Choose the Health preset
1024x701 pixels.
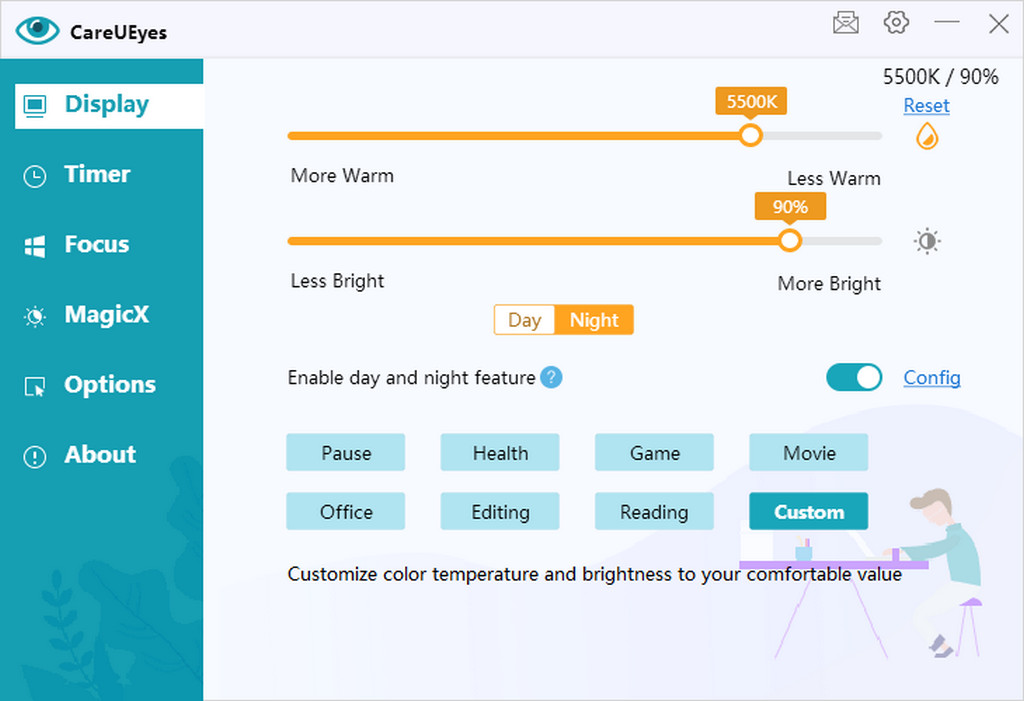(x=500, y=452)
